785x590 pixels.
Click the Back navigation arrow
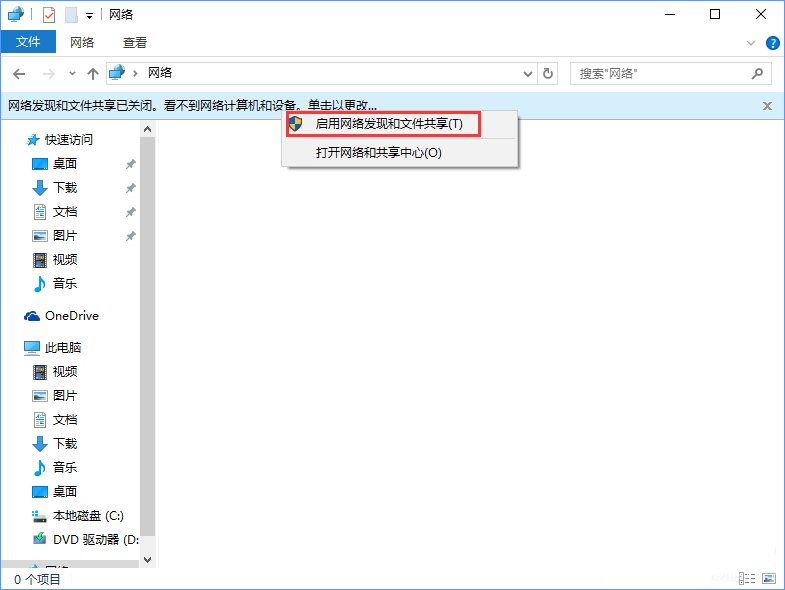[19, 74]
